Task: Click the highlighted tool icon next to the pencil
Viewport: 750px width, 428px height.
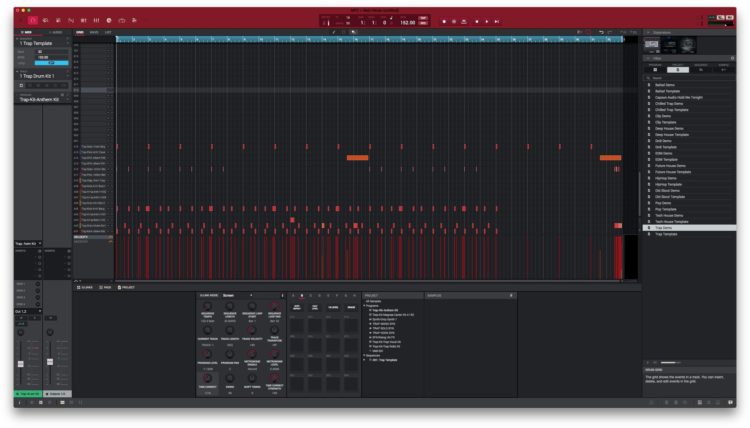Action: point(353,33)
